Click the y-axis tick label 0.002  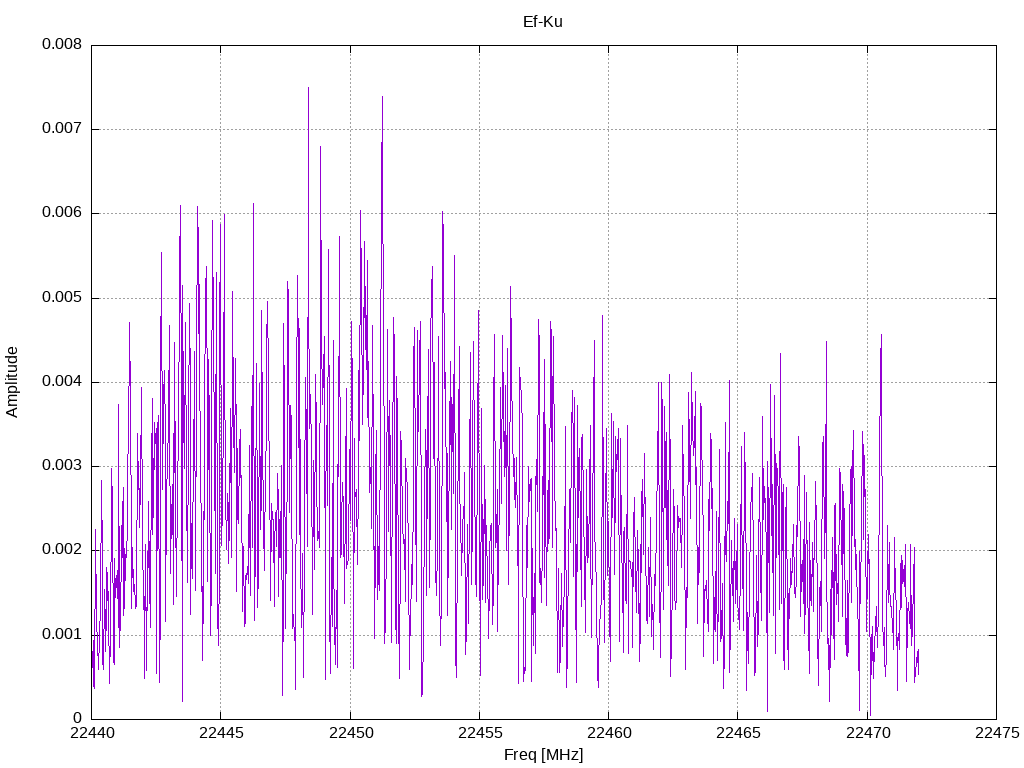point(62,550)
